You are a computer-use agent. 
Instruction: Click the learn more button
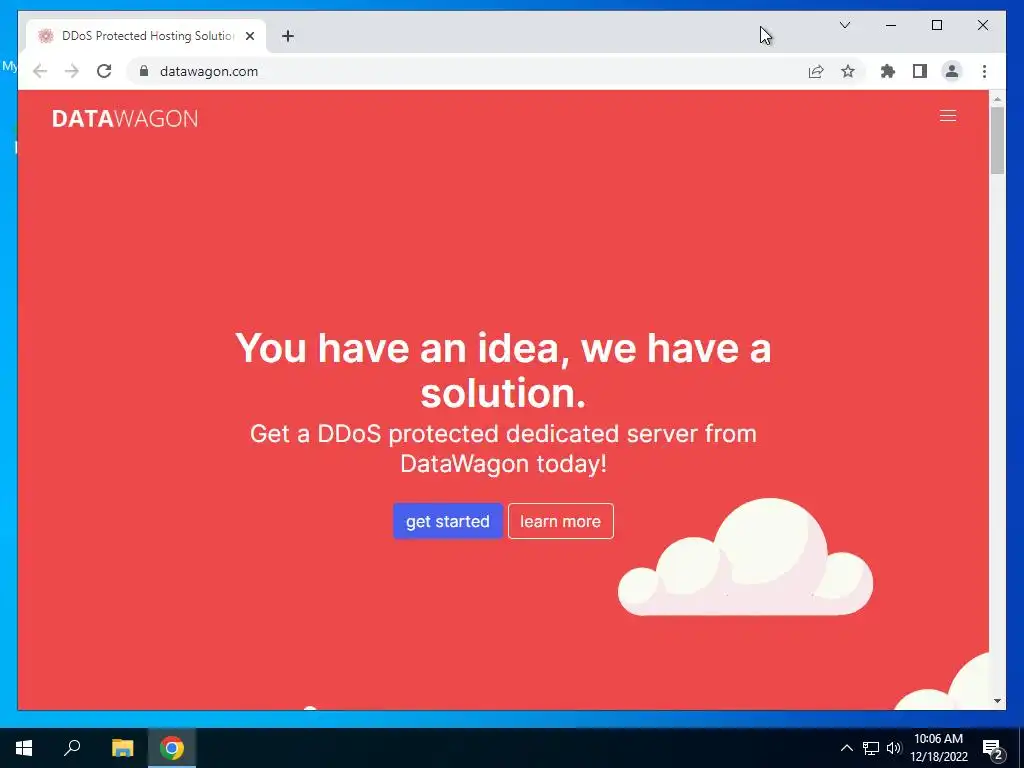pyautogui.click(x=560, y=521)
